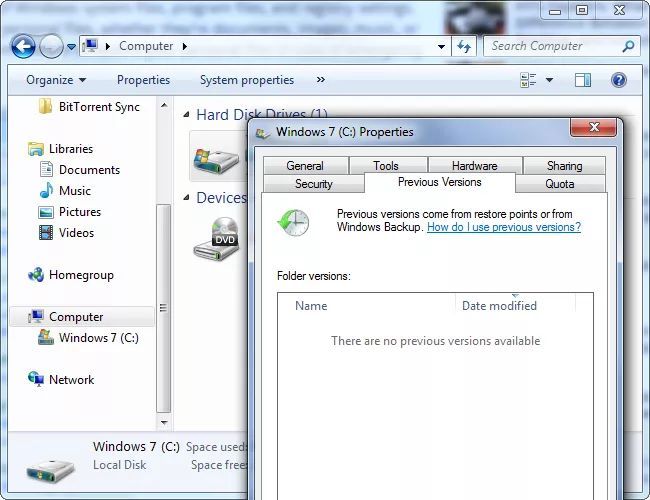Go back with the Explorer back arrow

(23, 46)
